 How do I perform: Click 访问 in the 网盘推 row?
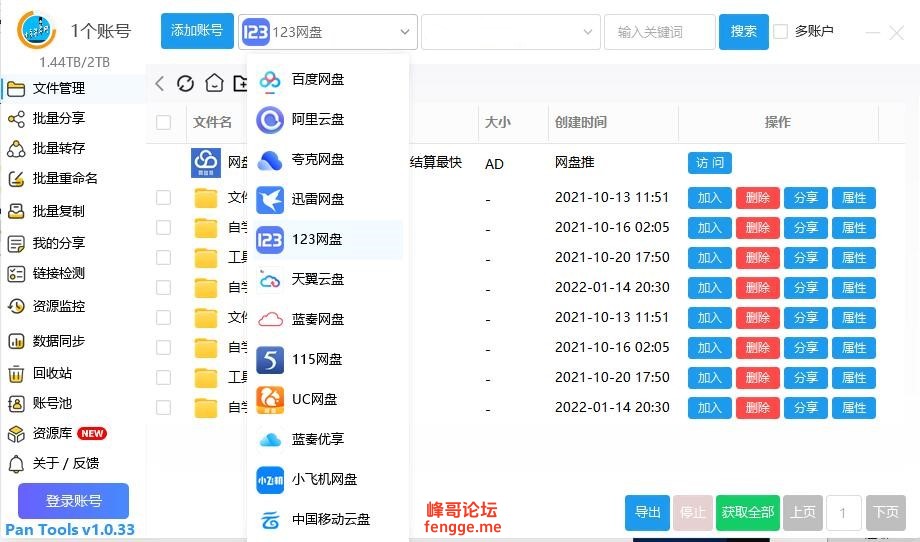tap(710, 163)
